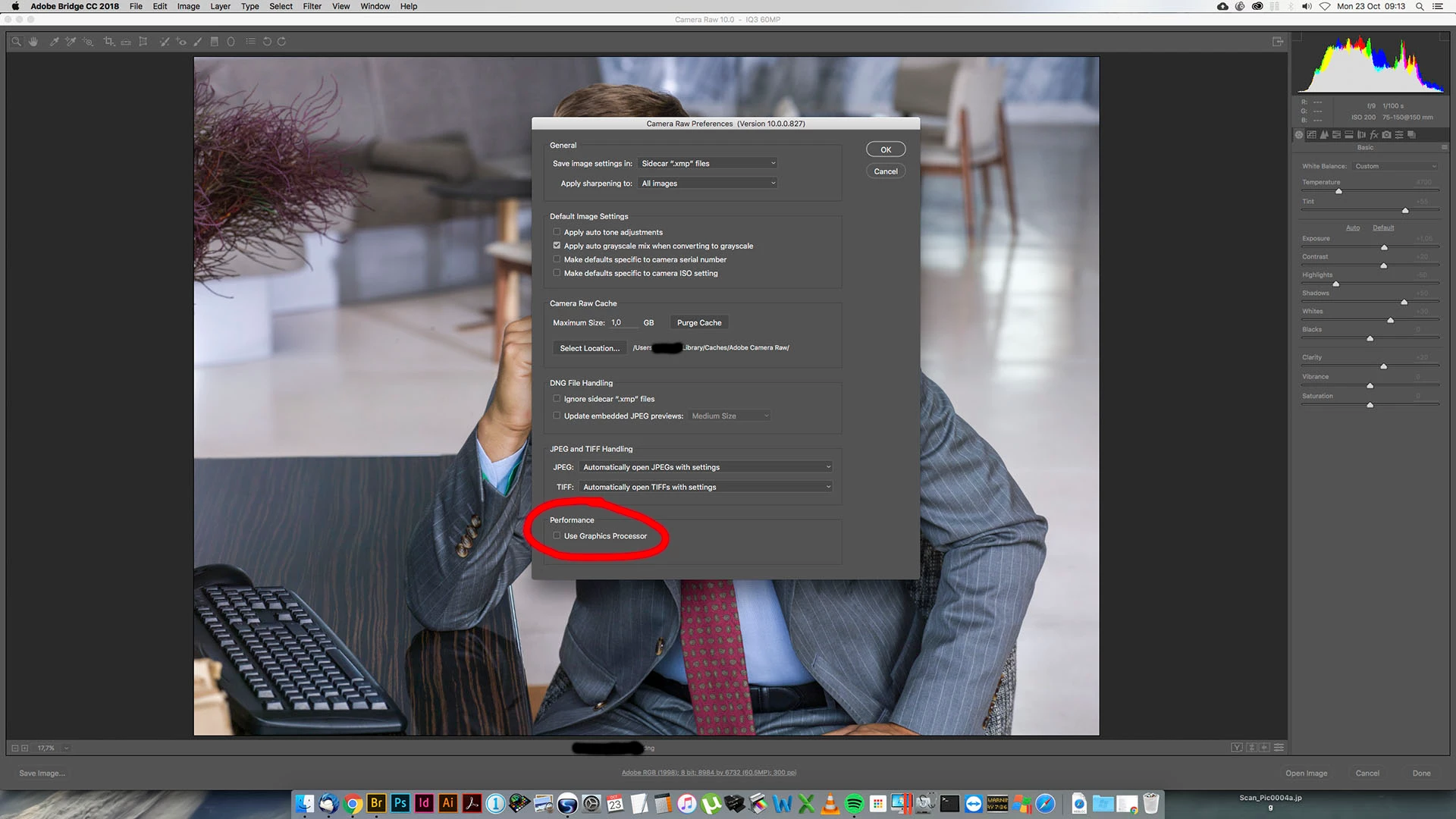The image size is (1456, 819).
Task: Open the Effects fx panel tab
Action: coord(1373,135)
